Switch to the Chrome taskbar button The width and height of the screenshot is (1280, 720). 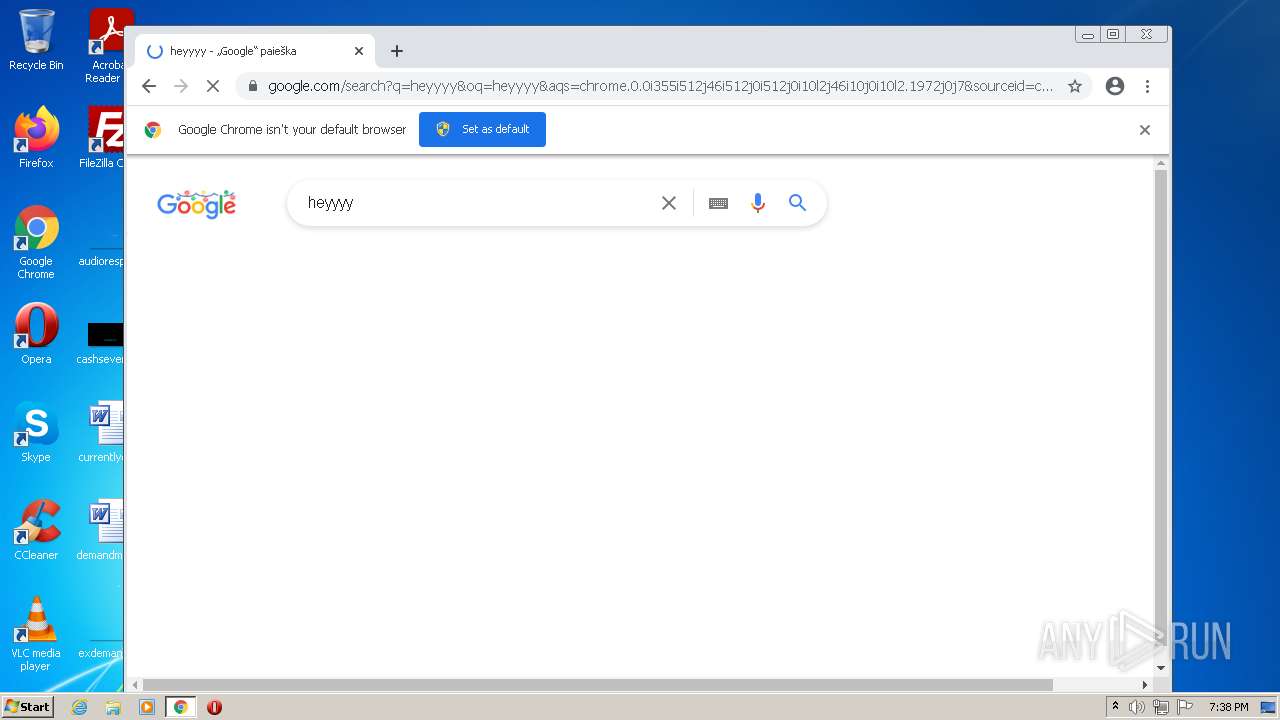[x=181, y=707]
